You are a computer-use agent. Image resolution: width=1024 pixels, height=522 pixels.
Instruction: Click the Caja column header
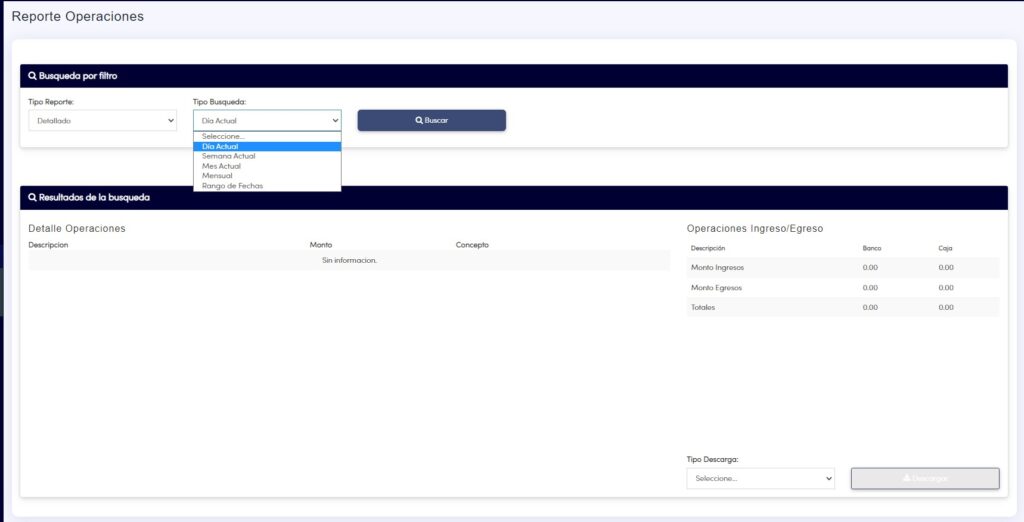coord(945,248)
